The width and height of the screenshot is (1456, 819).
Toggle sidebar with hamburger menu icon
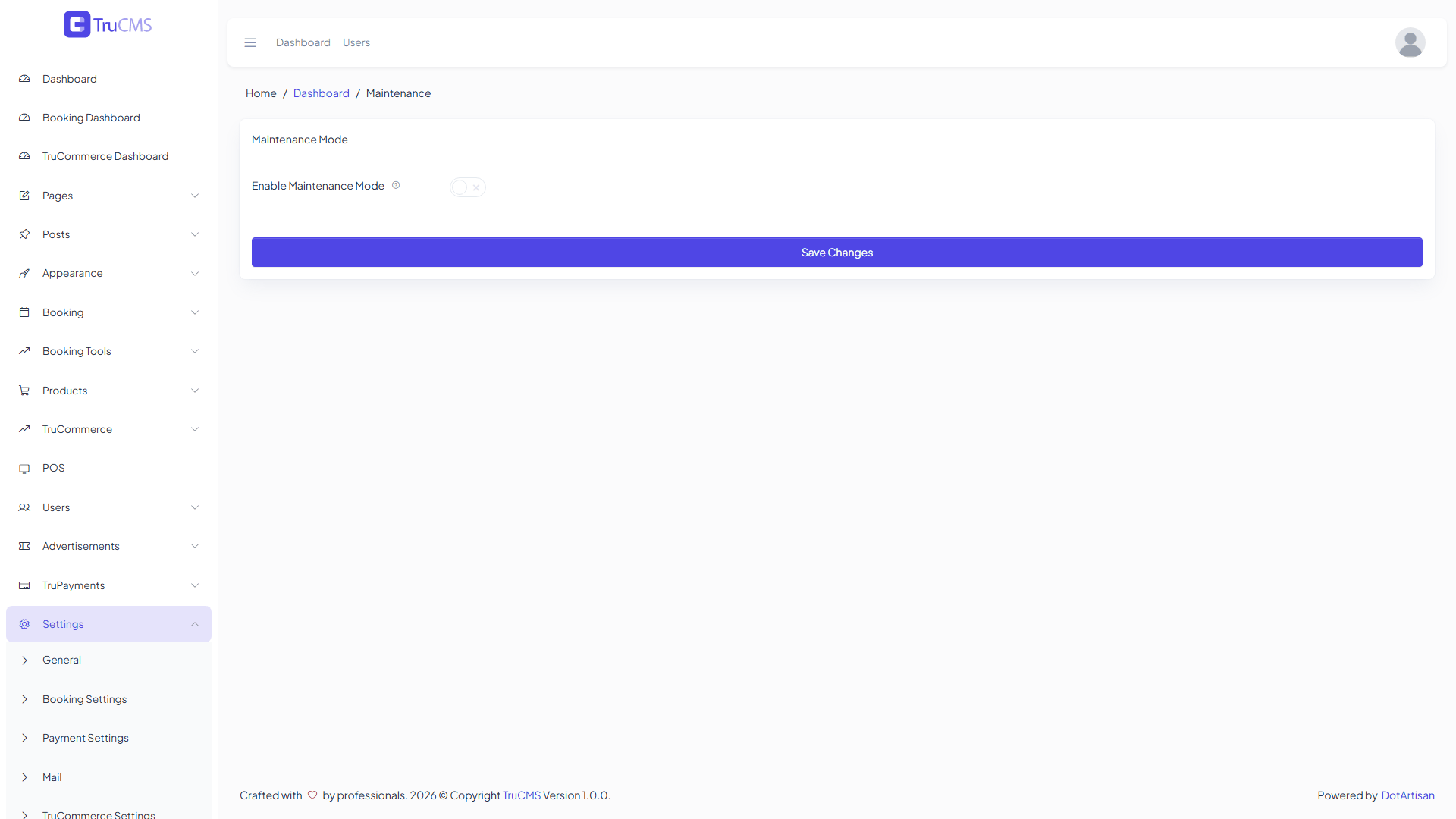(250, 42)
